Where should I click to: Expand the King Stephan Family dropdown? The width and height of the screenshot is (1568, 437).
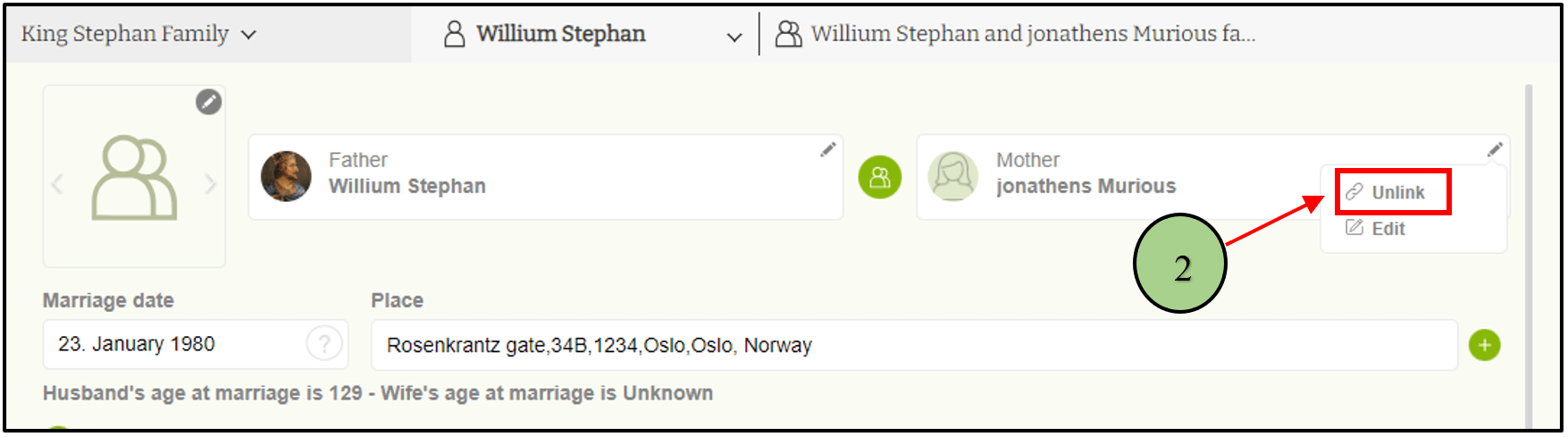coord(138,34)
